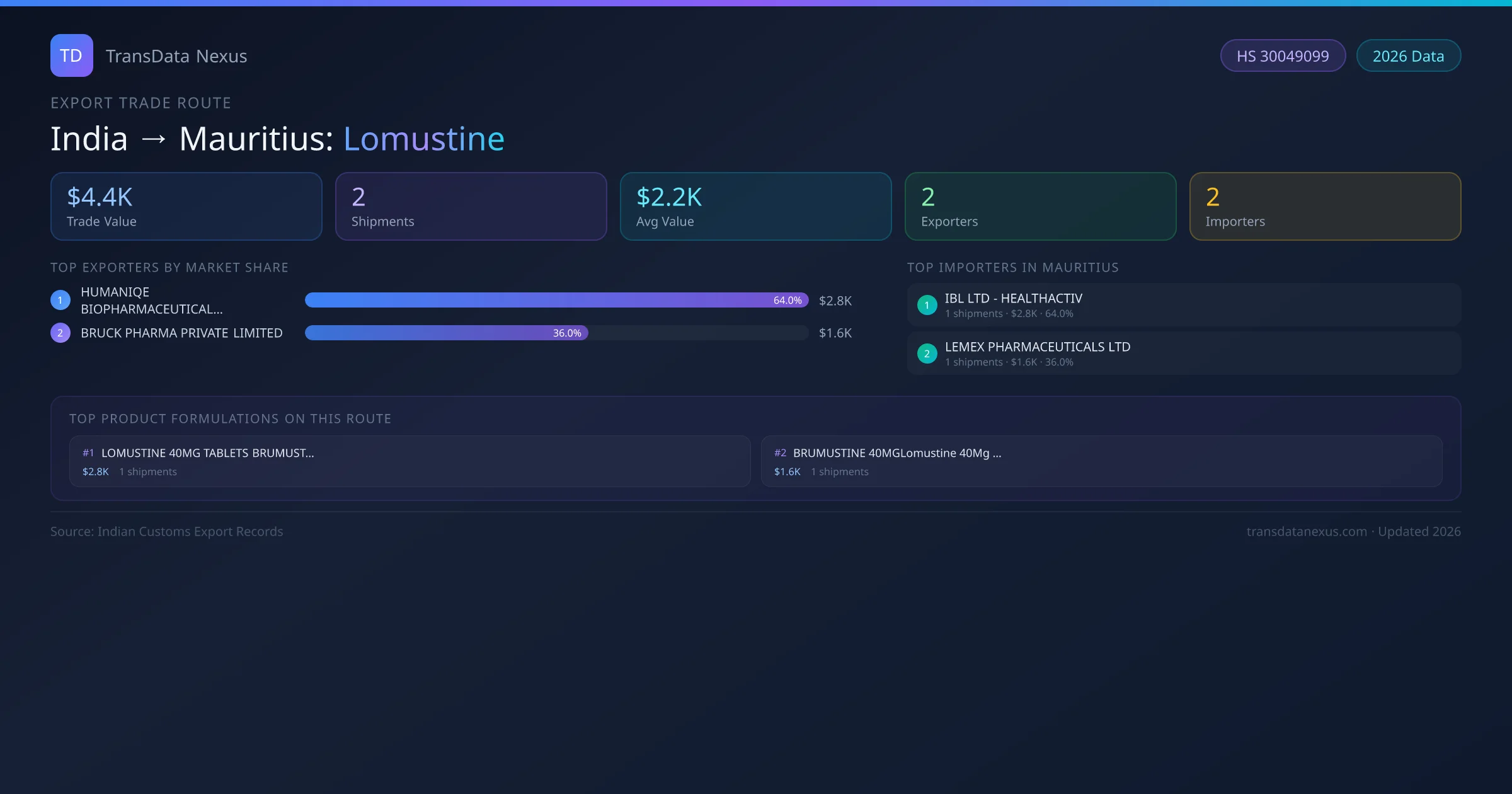
Task: Open IBL LTD - HEALTHACTIV importer row
Action: point(1183,305)
